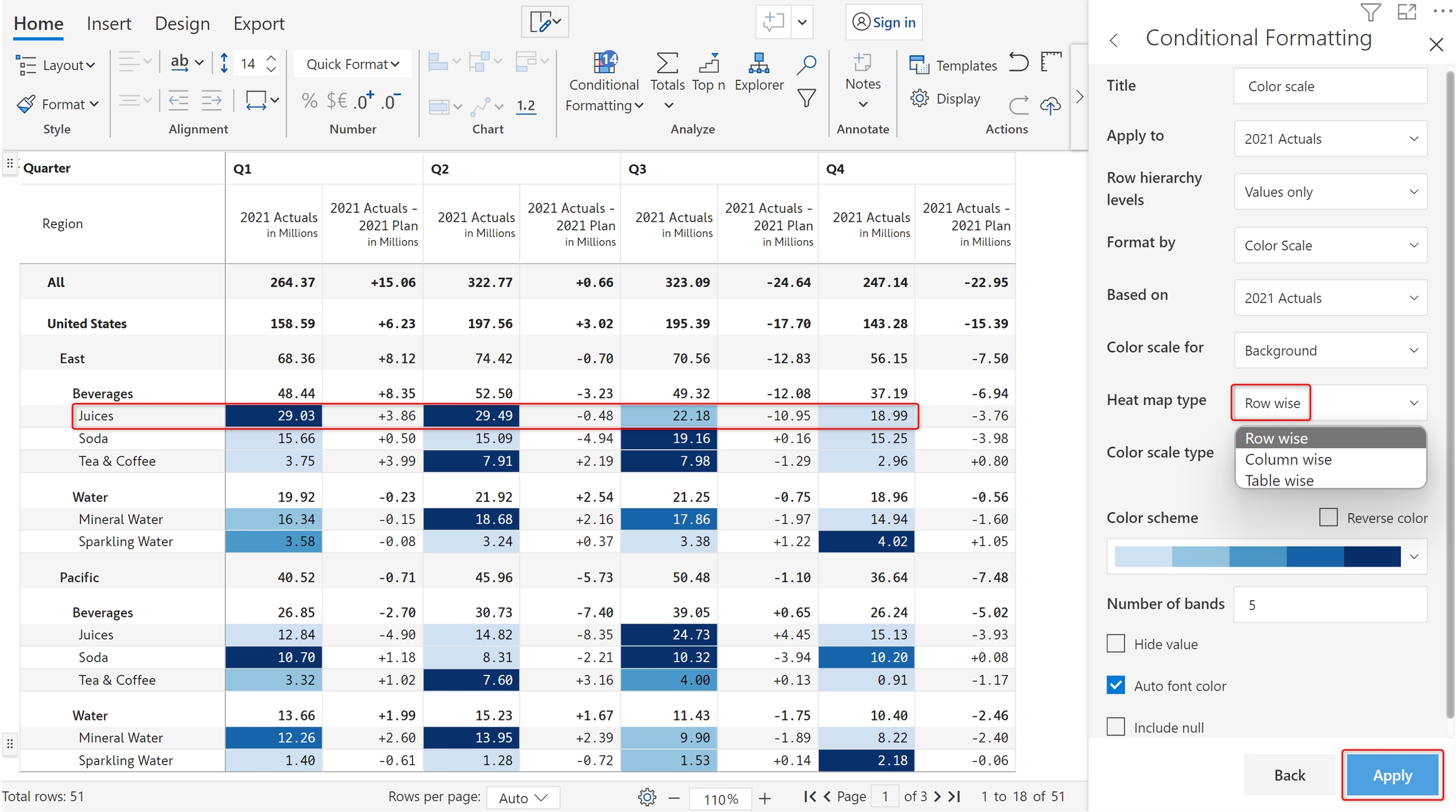Click the Number of bands field
Image resolution: width=1456 pixels, height=812 pixels.
1330,605
